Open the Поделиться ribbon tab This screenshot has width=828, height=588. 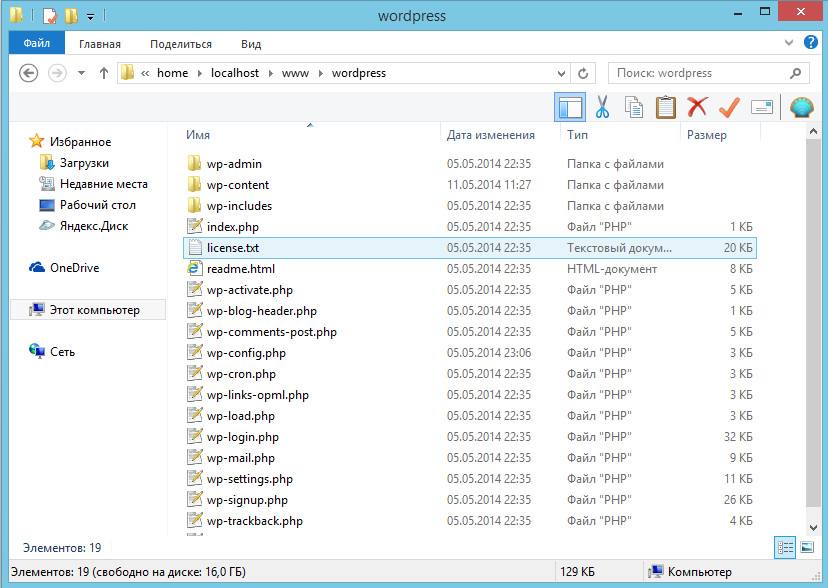(181, 44)
